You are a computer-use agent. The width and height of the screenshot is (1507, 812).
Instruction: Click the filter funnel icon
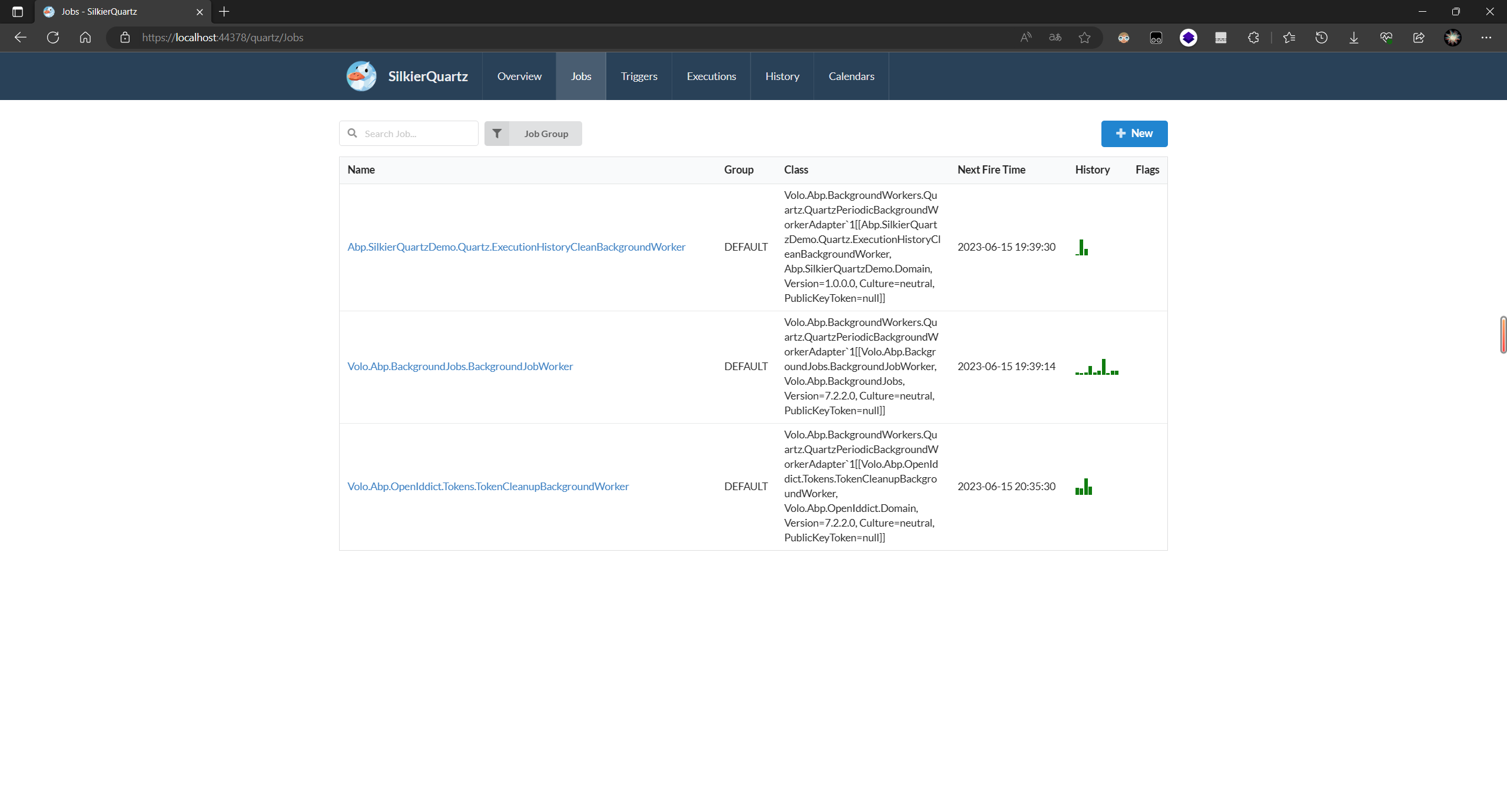pyautogui.click(x=497, y=134)
